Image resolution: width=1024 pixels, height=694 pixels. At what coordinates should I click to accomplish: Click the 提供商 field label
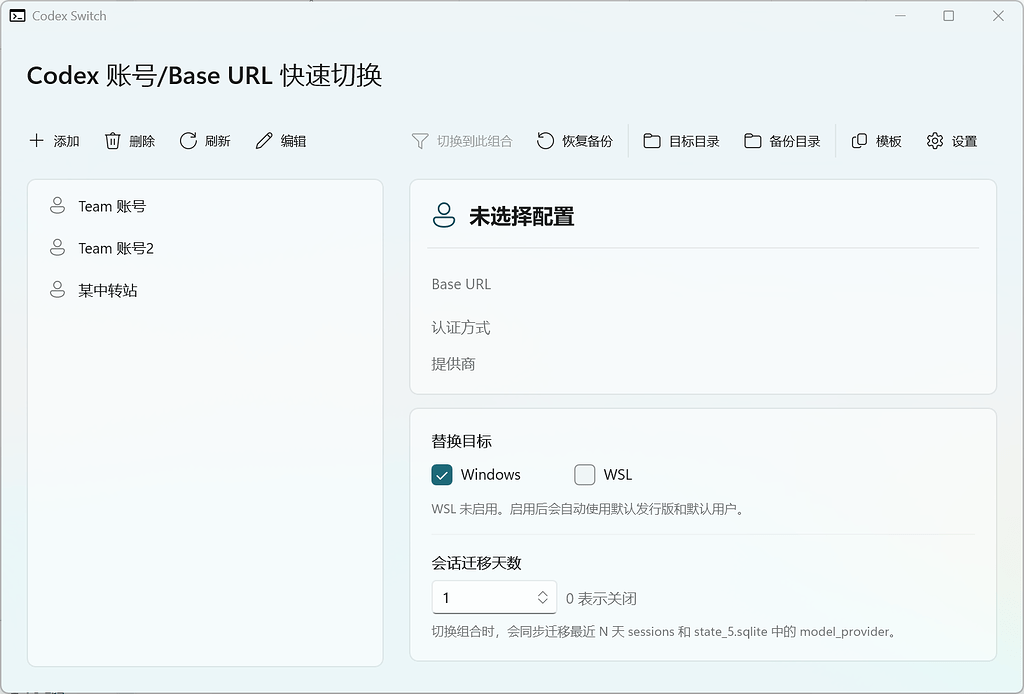[x=453, y=364]
